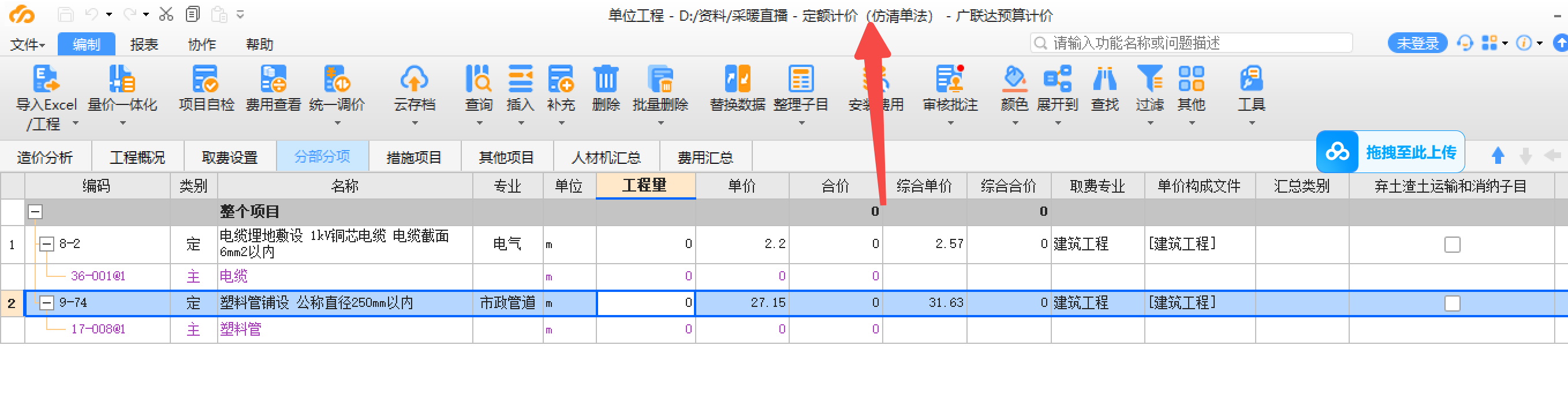Click the 拖拽至此上传 upload button
The width and height of the screenshot is (1568, 405).
click(1391, 152)
